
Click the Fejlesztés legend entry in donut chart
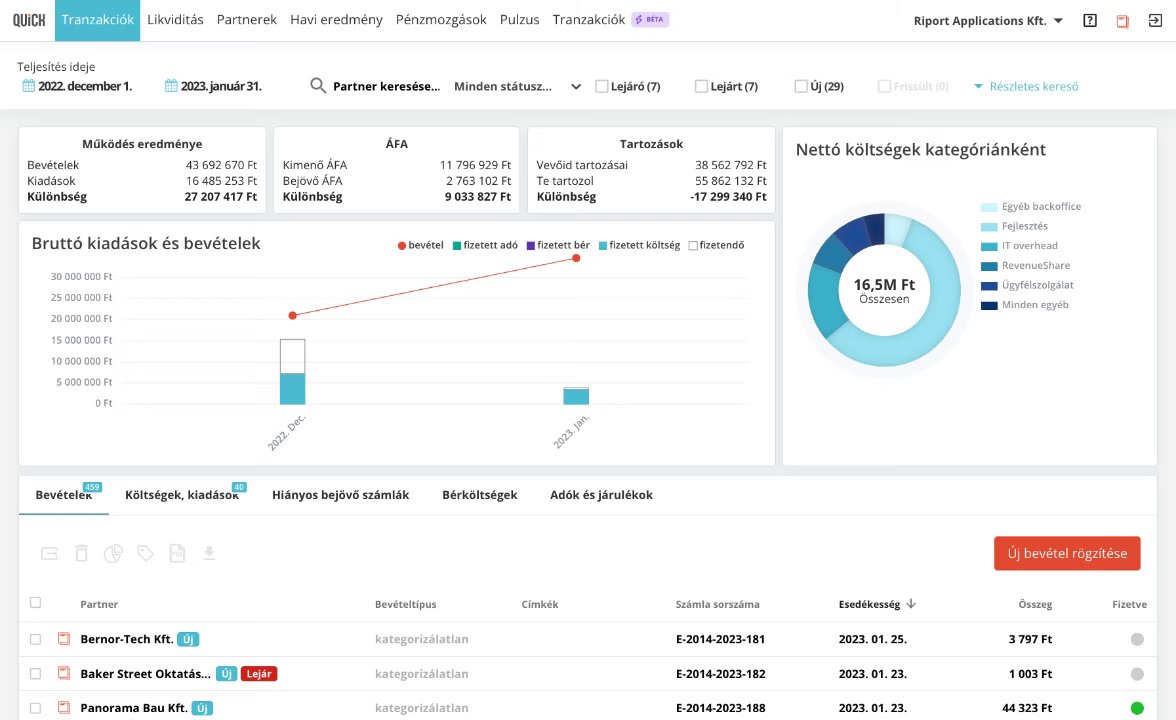tap(1014, 226)
